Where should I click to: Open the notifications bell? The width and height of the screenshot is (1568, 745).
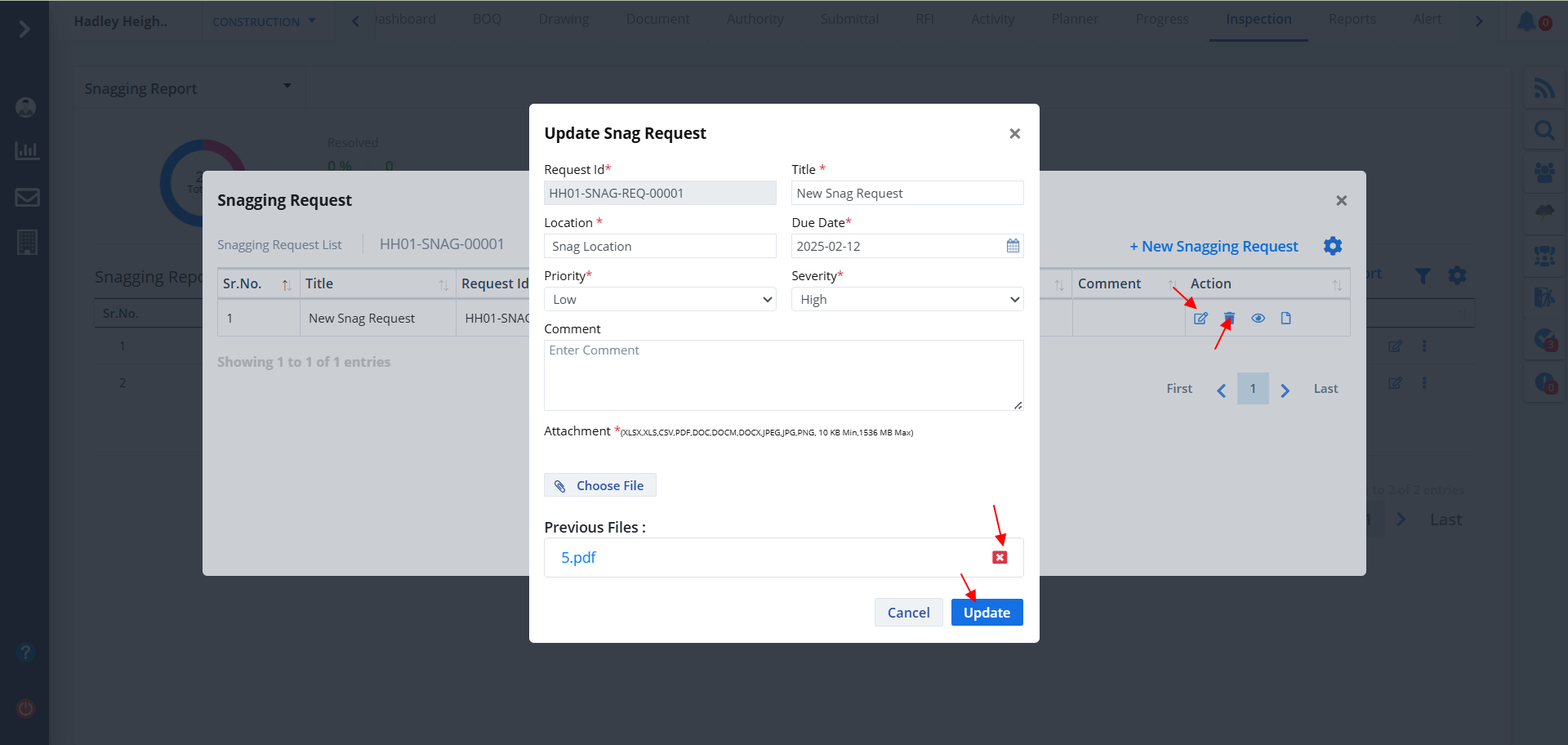[x=1526, y=21]
